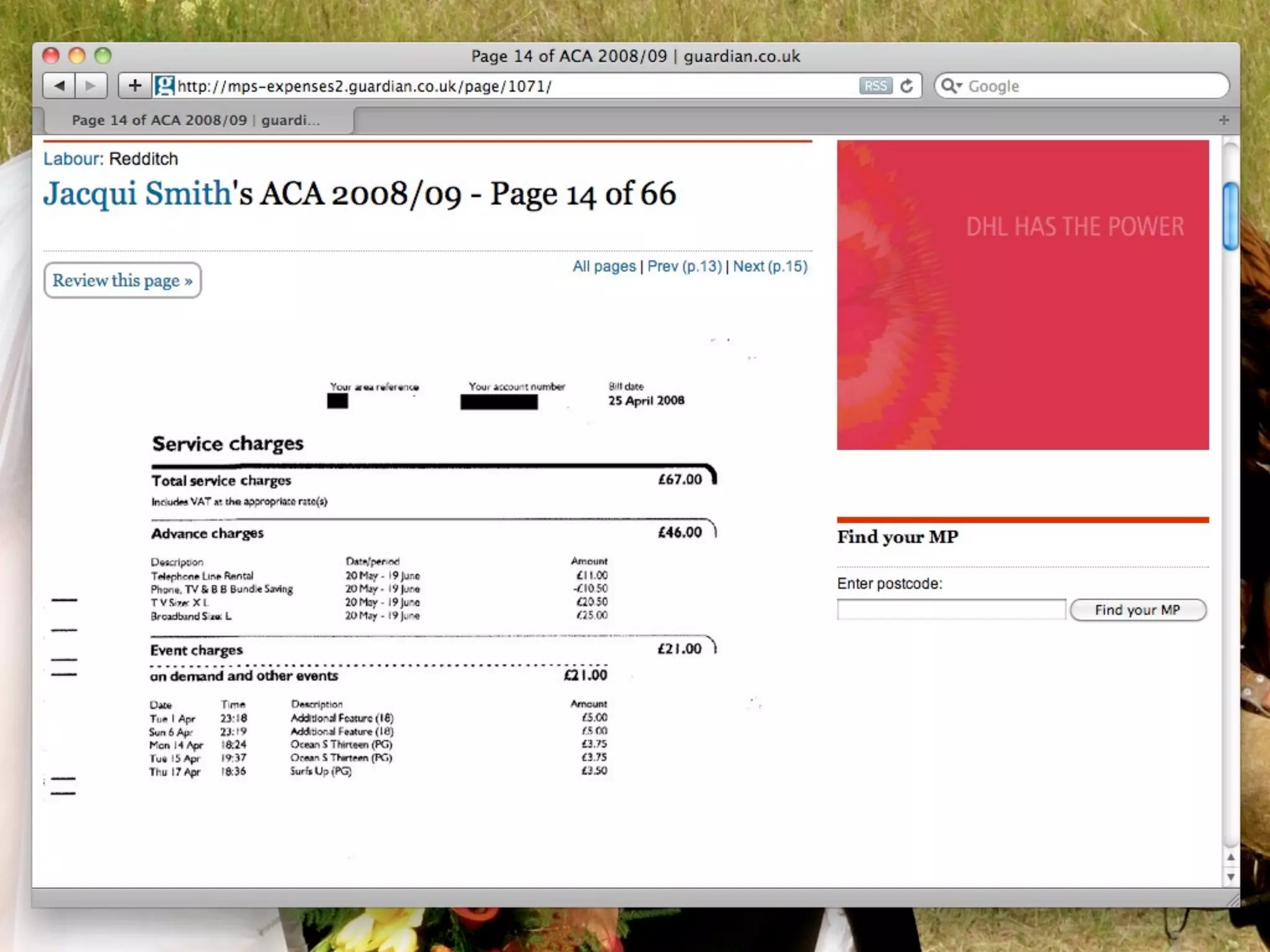Click the Review this page button
Image resolution: width=1270 pixels, height=952 pixels.
122,280
